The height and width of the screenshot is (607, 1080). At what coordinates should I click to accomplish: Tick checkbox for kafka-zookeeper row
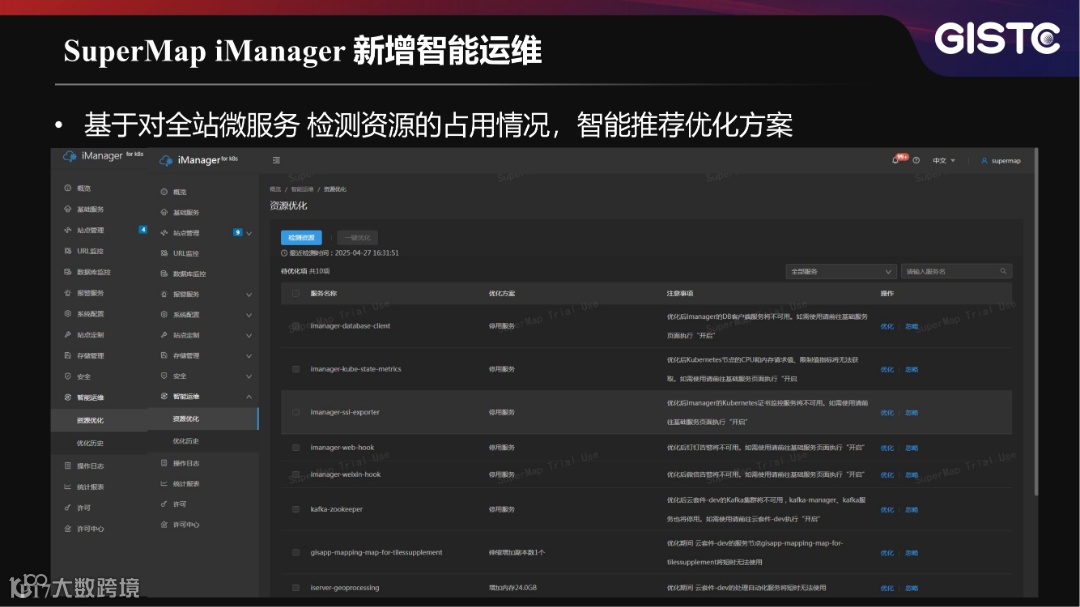pyautogui.click(x=295, y=510)
